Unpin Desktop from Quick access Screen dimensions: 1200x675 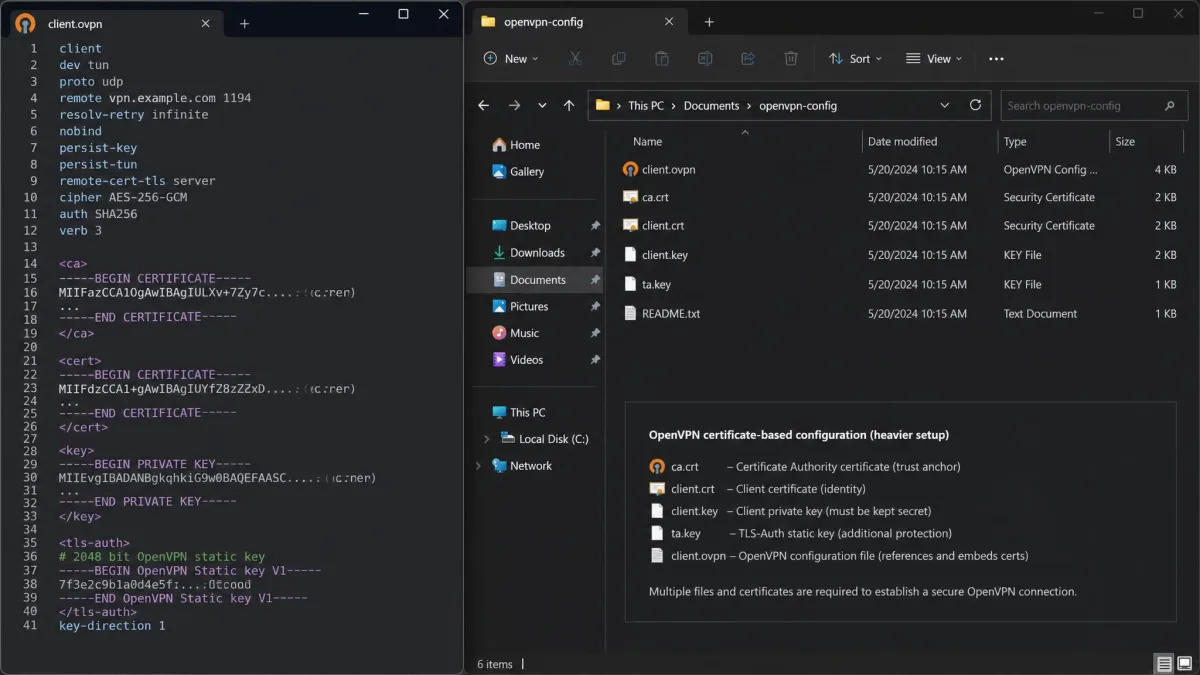595,226
